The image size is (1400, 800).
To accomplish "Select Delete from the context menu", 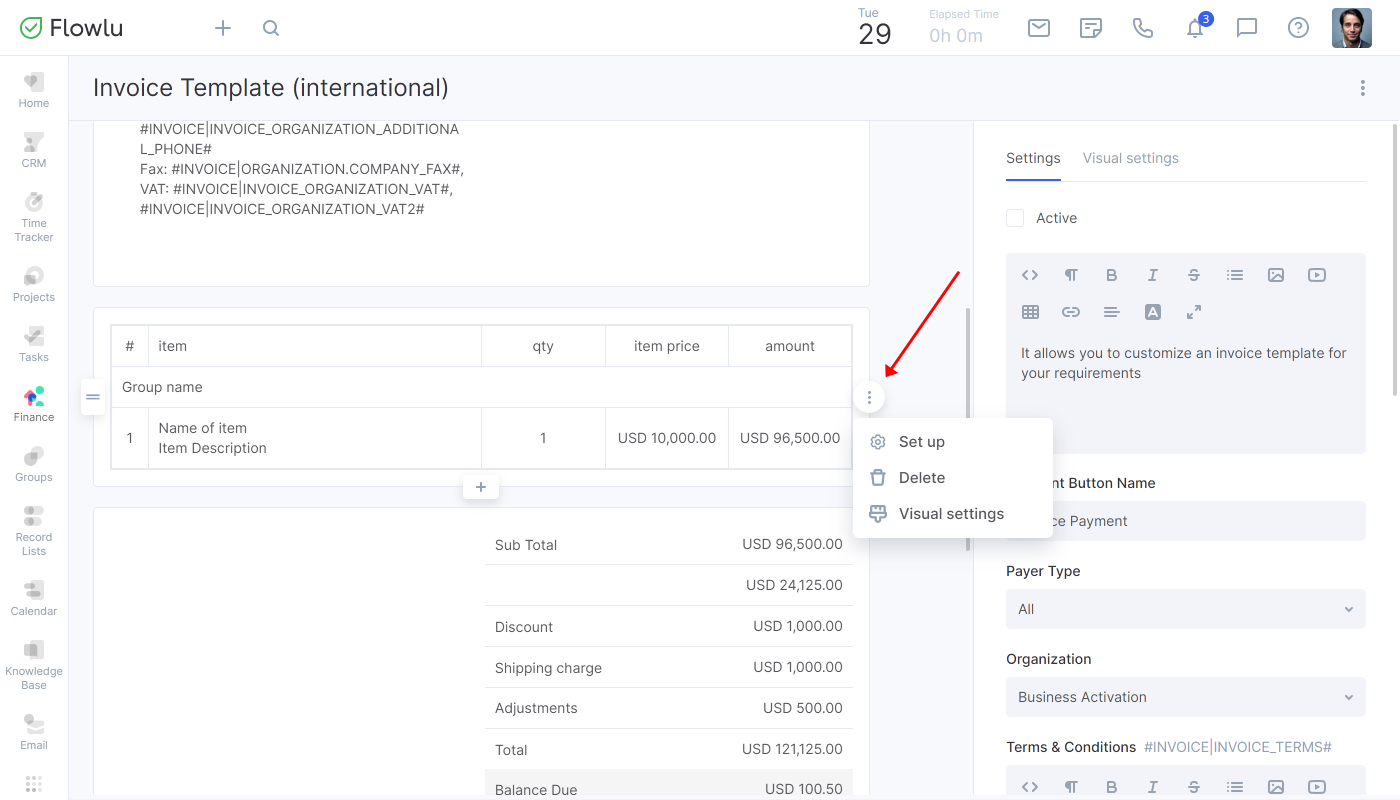I will [x=921, y=478].
